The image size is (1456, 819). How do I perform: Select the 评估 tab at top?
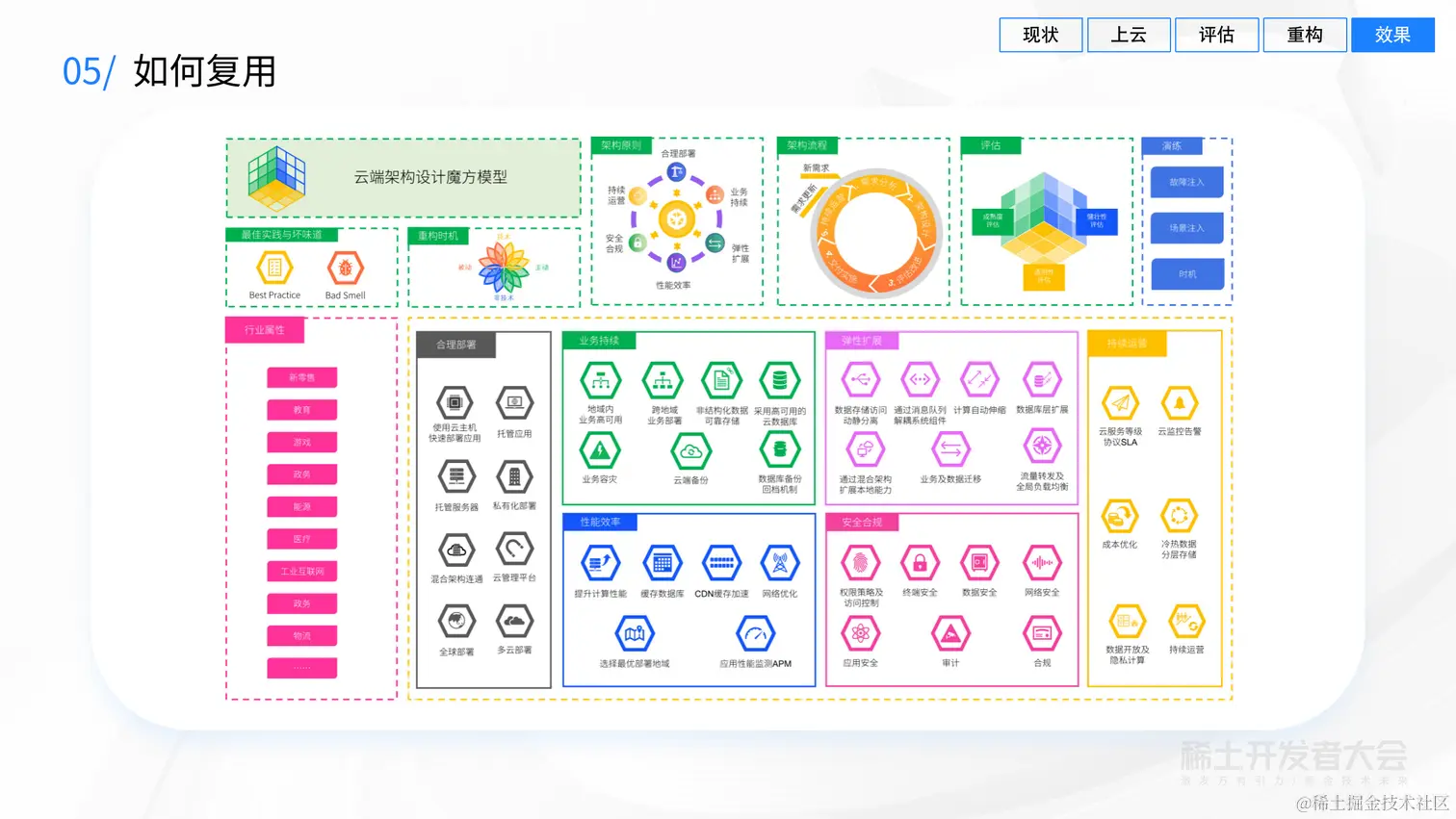pyautogui.click(x=1217, y=35)
